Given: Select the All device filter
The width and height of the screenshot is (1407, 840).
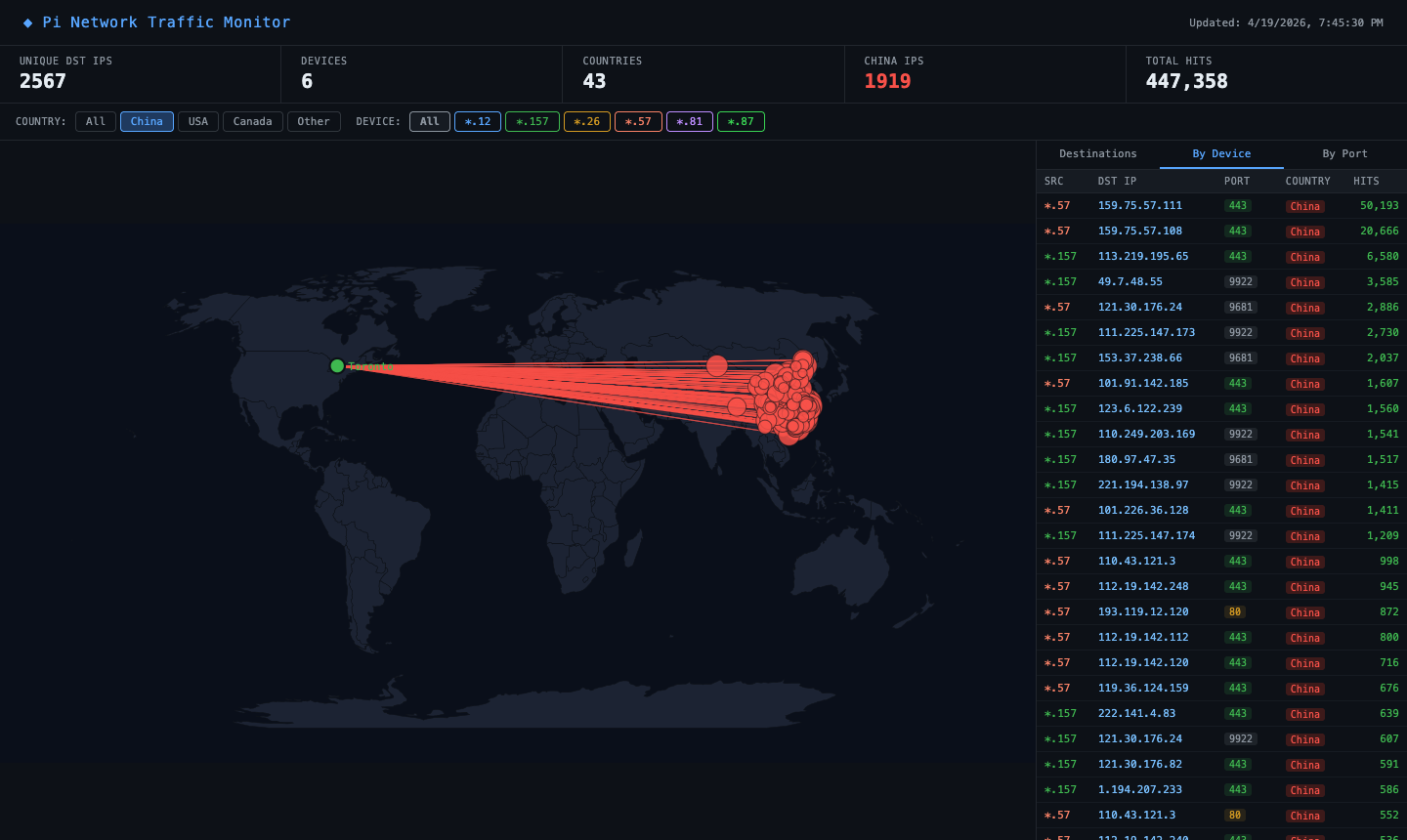Looking at the screenshot, I should [x=430, y=121].
